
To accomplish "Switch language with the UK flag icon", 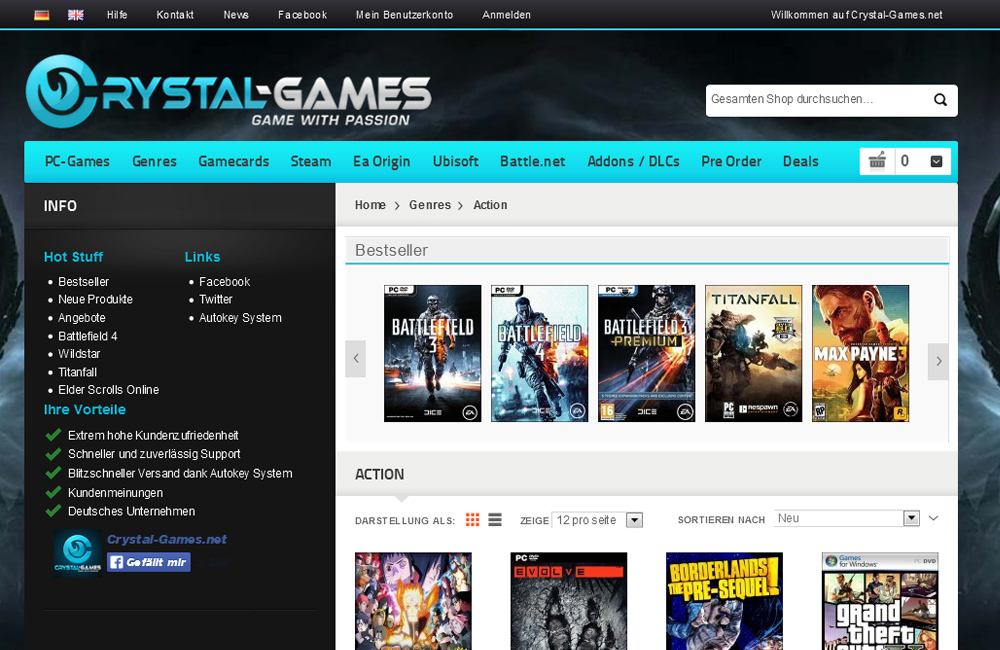I will click(x=76, y=15).
